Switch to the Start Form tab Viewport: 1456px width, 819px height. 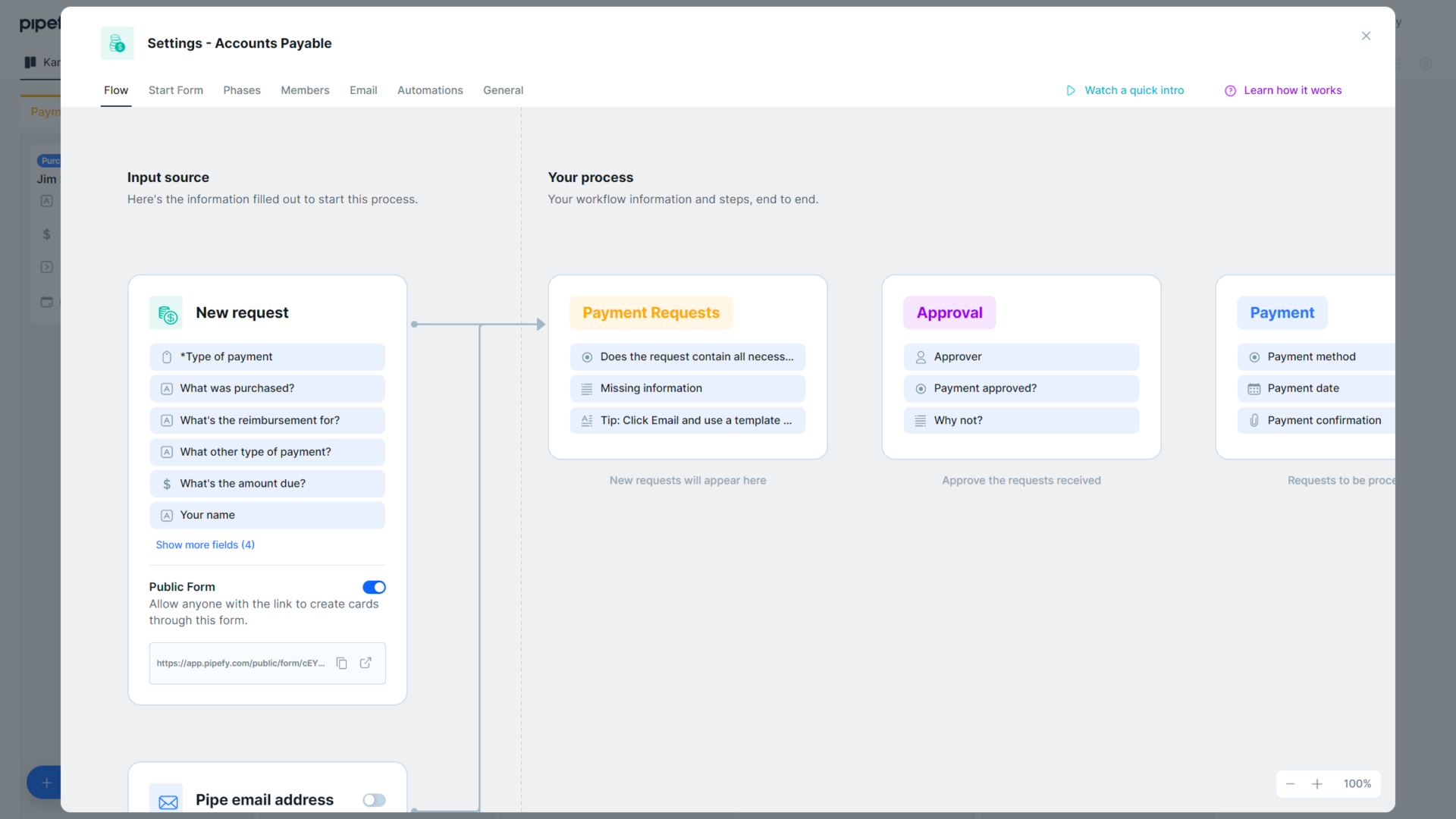(175, 90)
